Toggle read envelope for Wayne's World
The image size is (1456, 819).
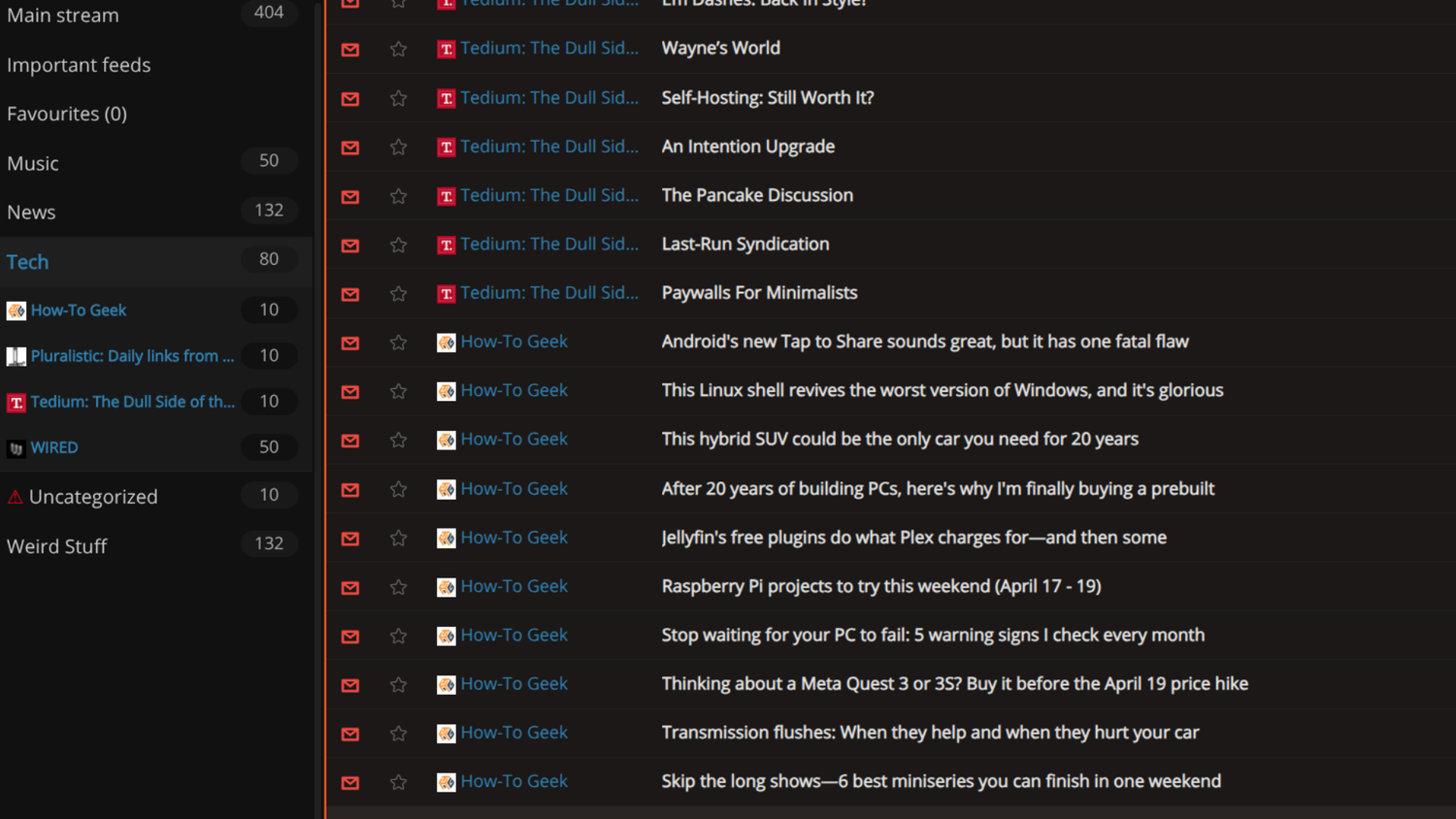350,49
